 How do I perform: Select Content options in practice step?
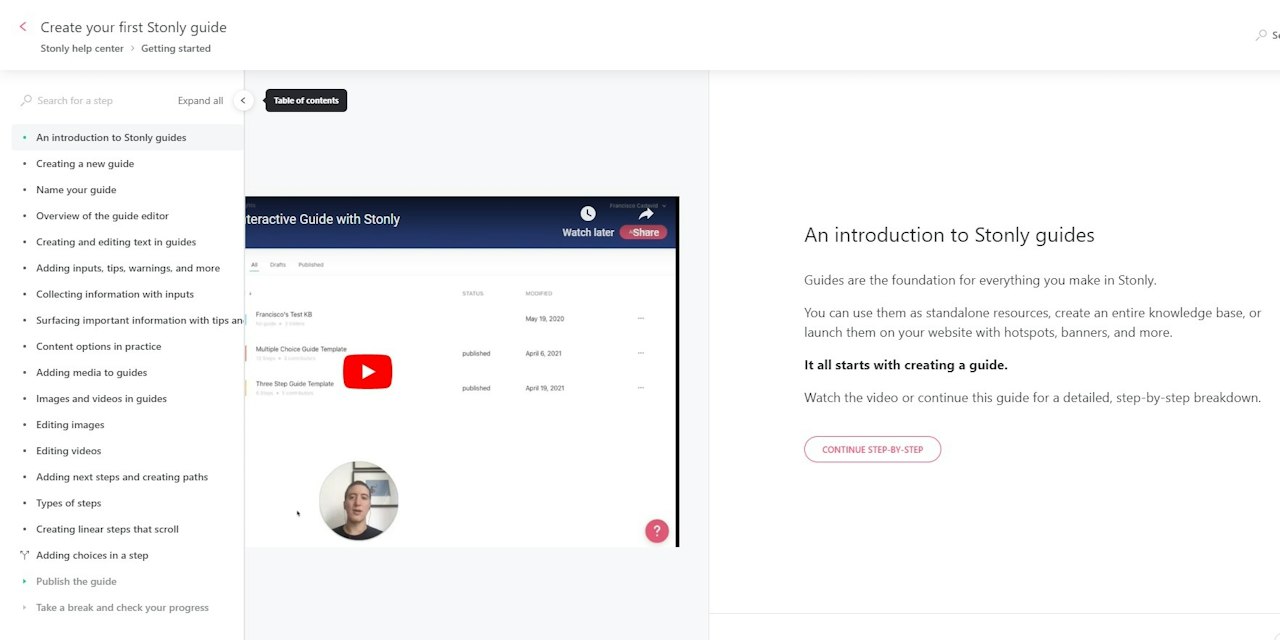pos(98,346)
